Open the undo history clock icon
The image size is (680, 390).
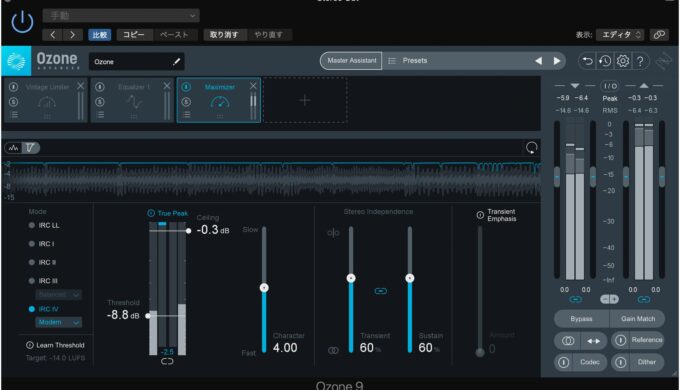pos(605,61)
